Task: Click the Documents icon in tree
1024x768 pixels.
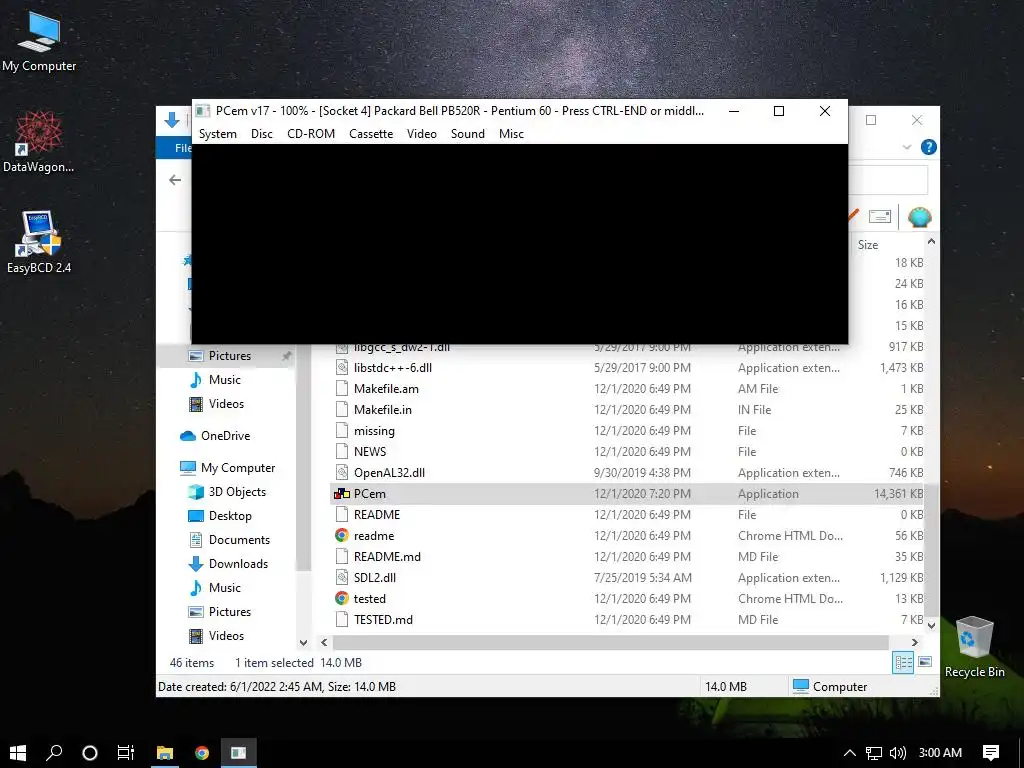Action: click(195, 540)
